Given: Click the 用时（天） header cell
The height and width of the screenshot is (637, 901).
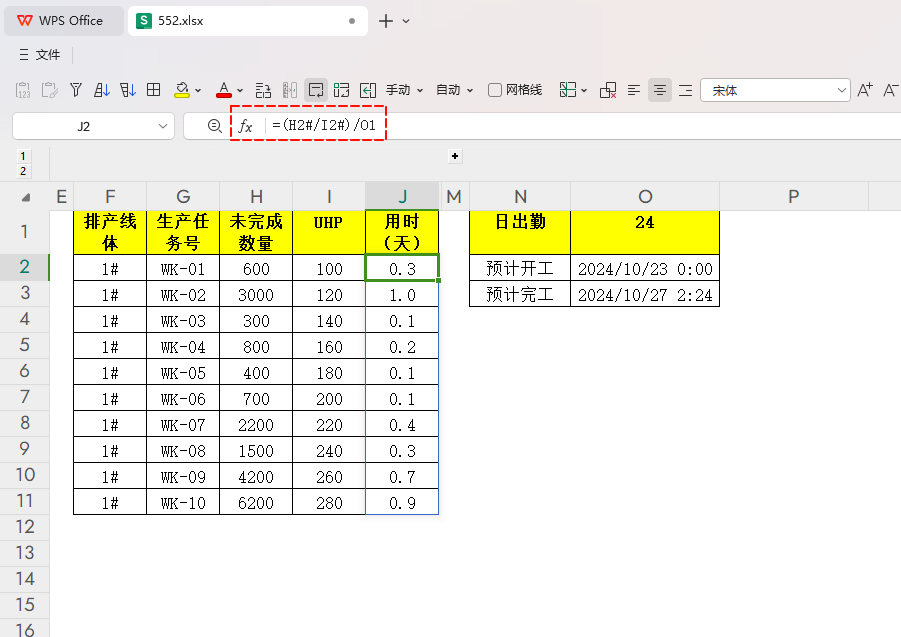Looking at the screenshot, I should pyautogui.click(x=402, y=232).
